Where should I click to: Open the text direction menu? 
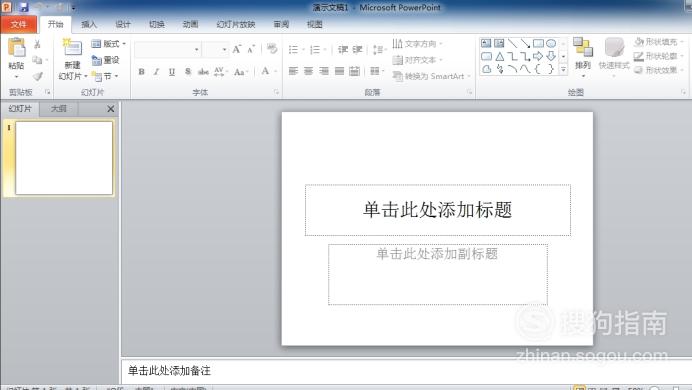(x=417, y=44)
